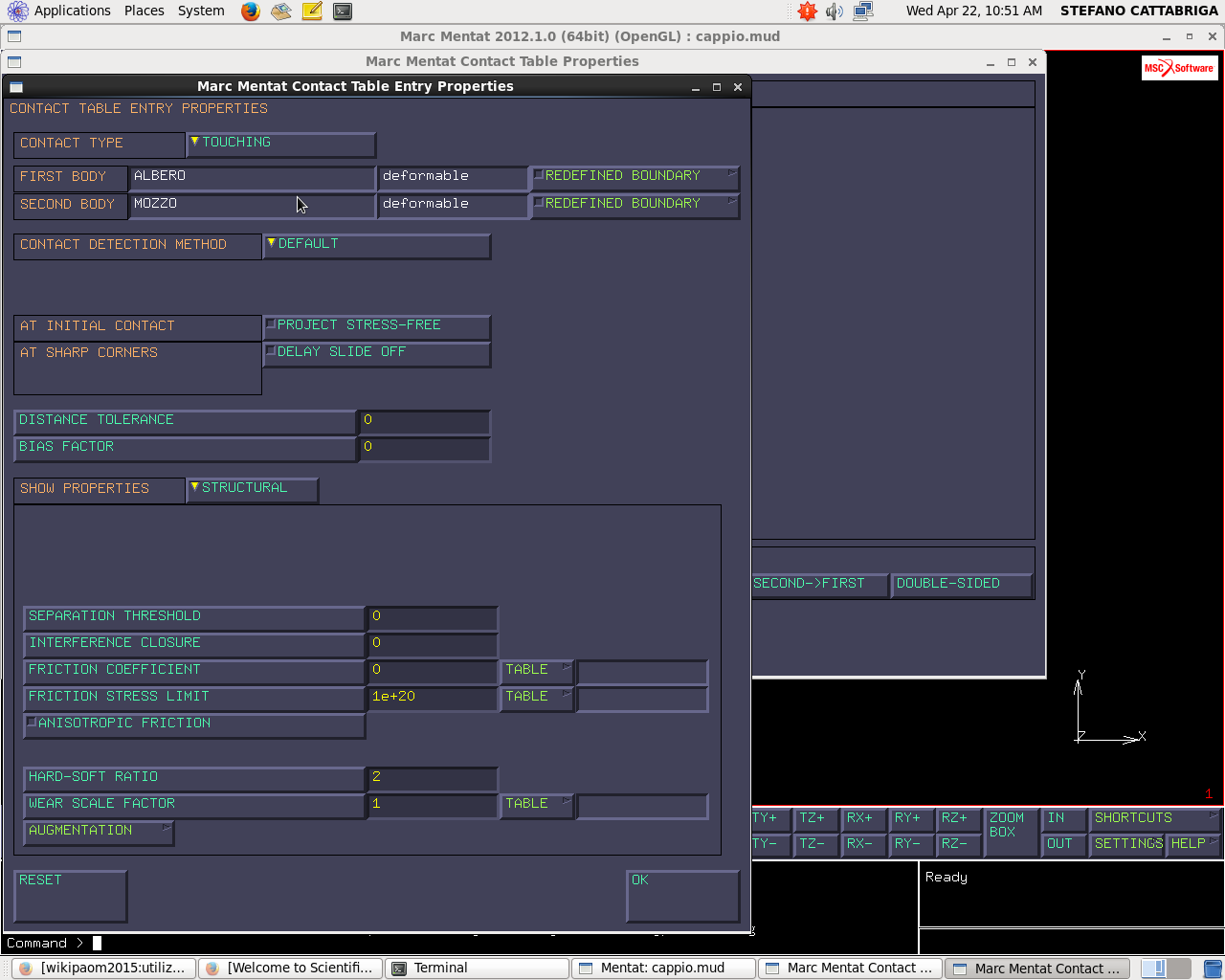
Task: Open the STEFANO CATTABRIGA user menu
Action: pyautogui.click(x=1139, y=11)
